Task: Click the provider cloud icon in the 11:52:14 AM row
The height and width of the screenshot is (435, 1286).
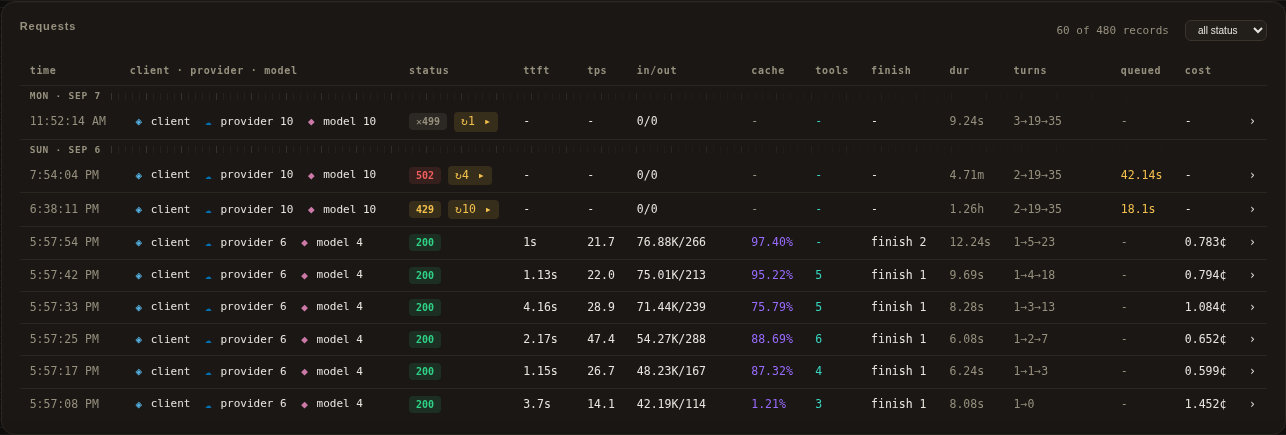Action: click(x=208, y=121)
